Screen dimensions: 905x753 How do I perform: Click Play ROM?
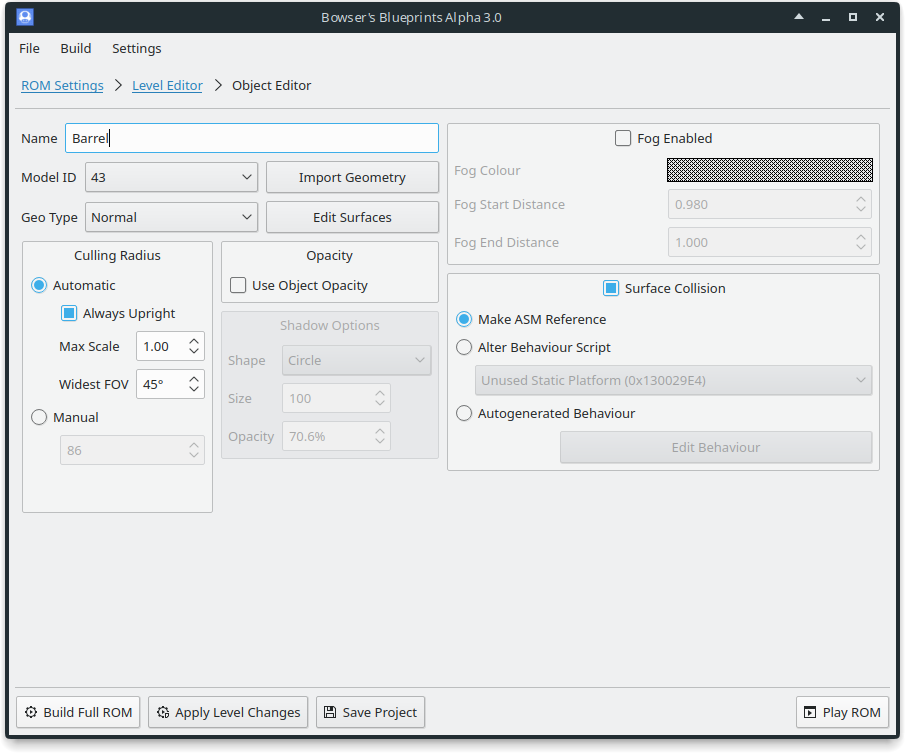842,712
